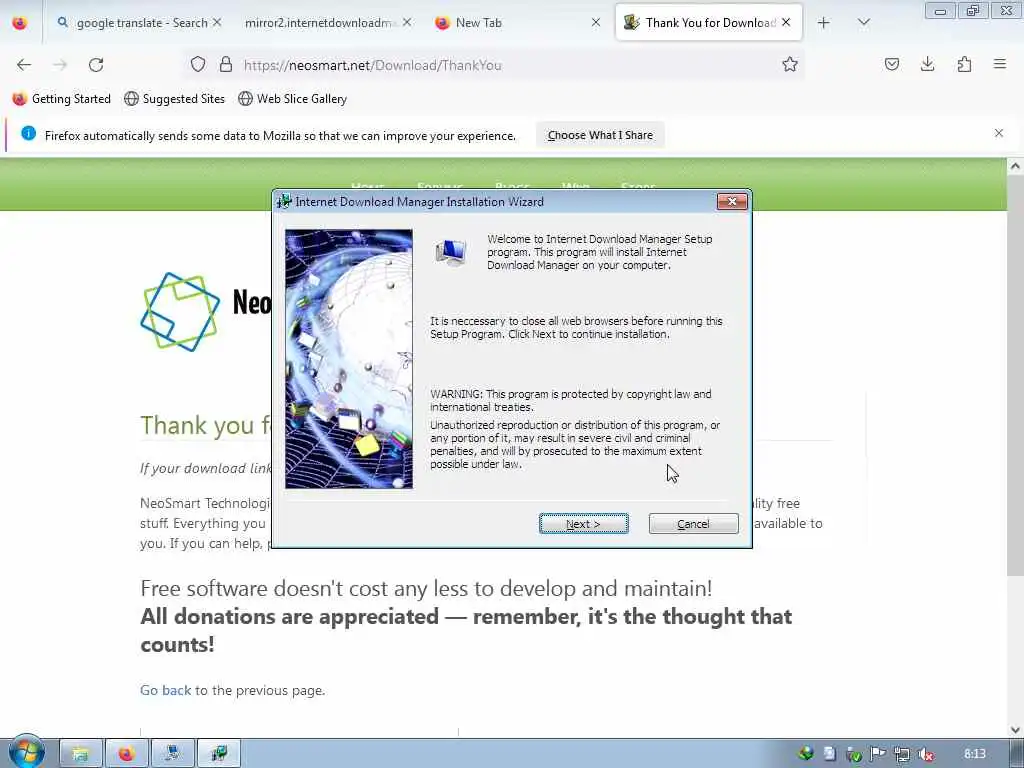This screenshot has width=1024, height=768.
Task: Close the mirror2 tab
Action: (x=407, y=22)
